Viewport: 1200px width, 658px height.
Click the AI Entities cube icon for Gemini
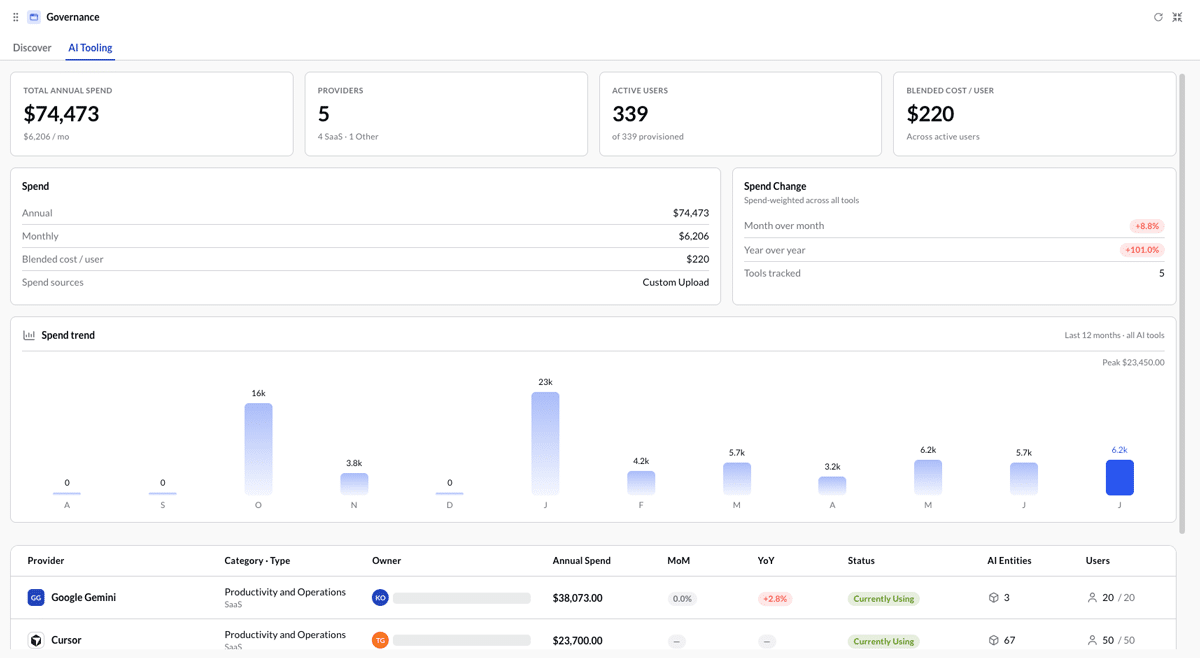point(993,598)
